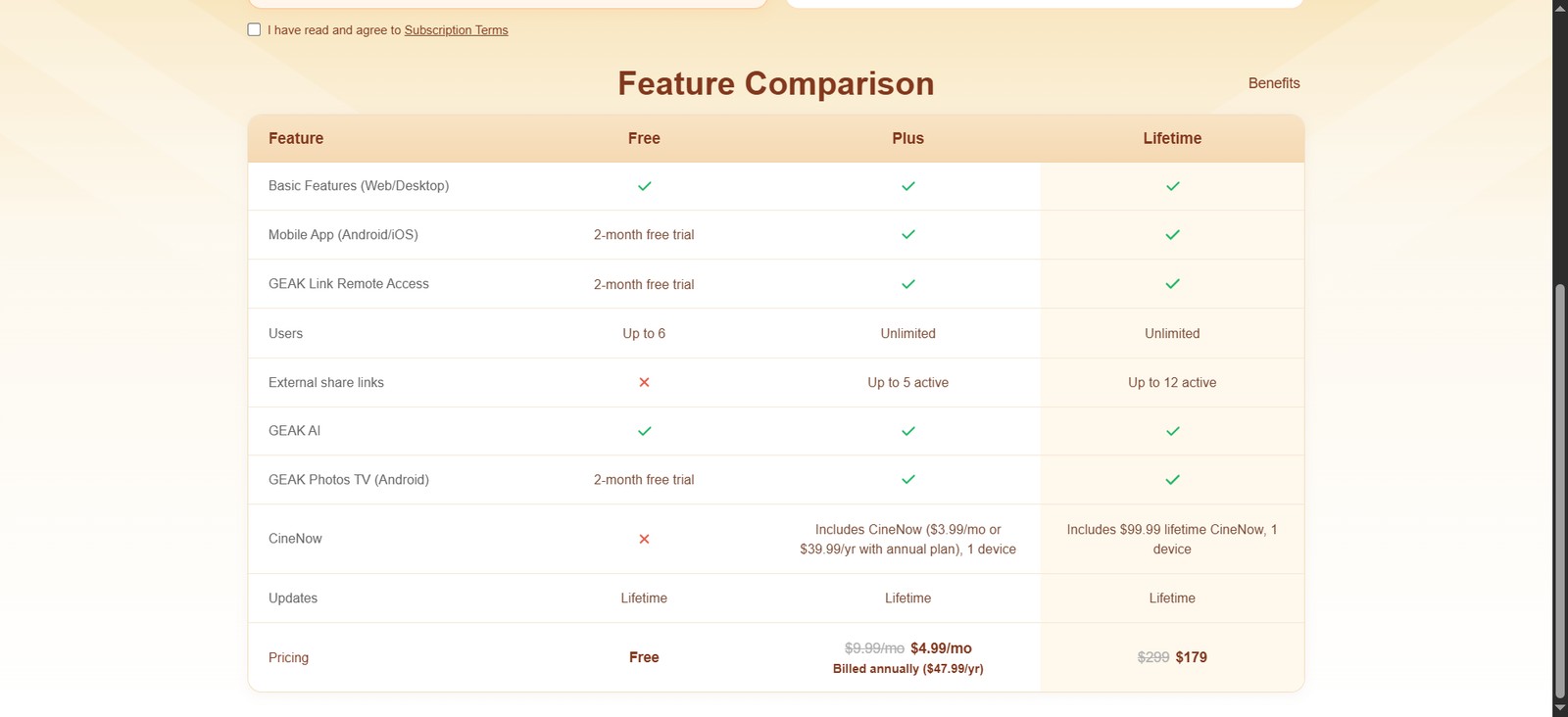Click the 'Mobile App (Android/iOS)' row label

pos(343,235)
